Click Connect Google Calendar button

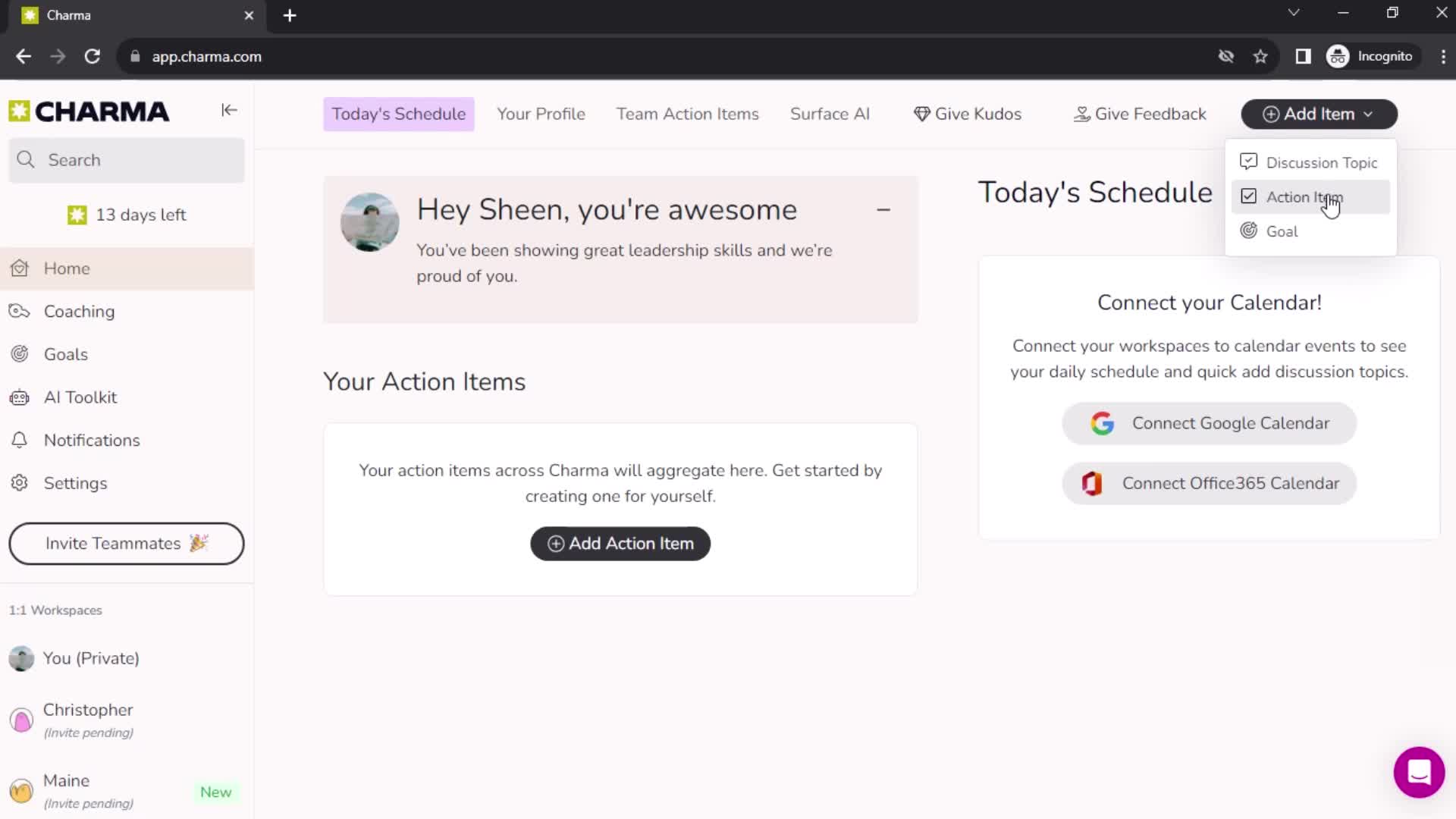1209,423
